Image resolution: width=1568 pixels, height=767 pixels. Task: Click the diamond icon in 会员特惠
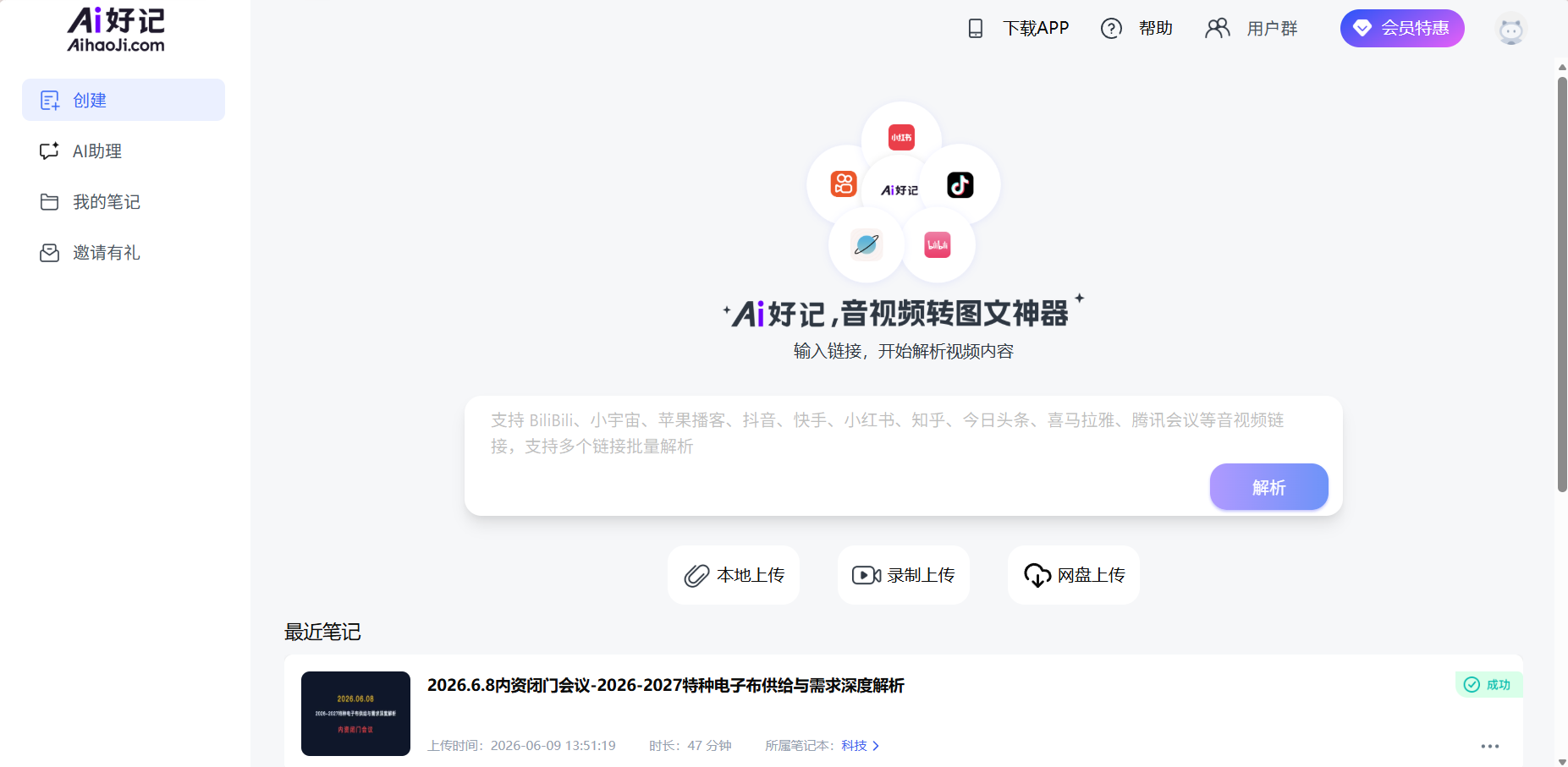point(1362,28)
